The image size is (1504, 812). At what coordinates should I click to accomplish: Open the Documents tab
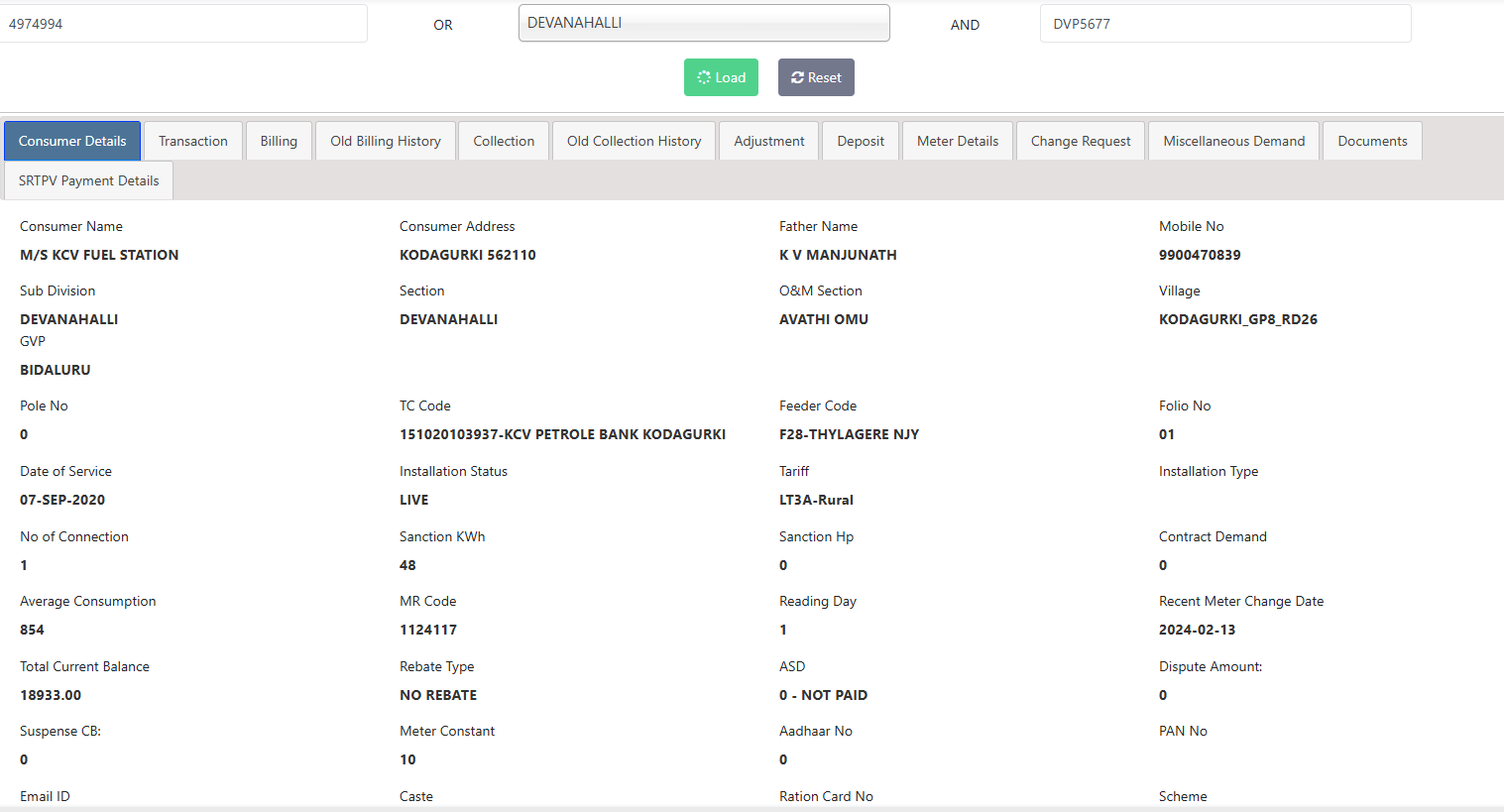pos(1372,141)
